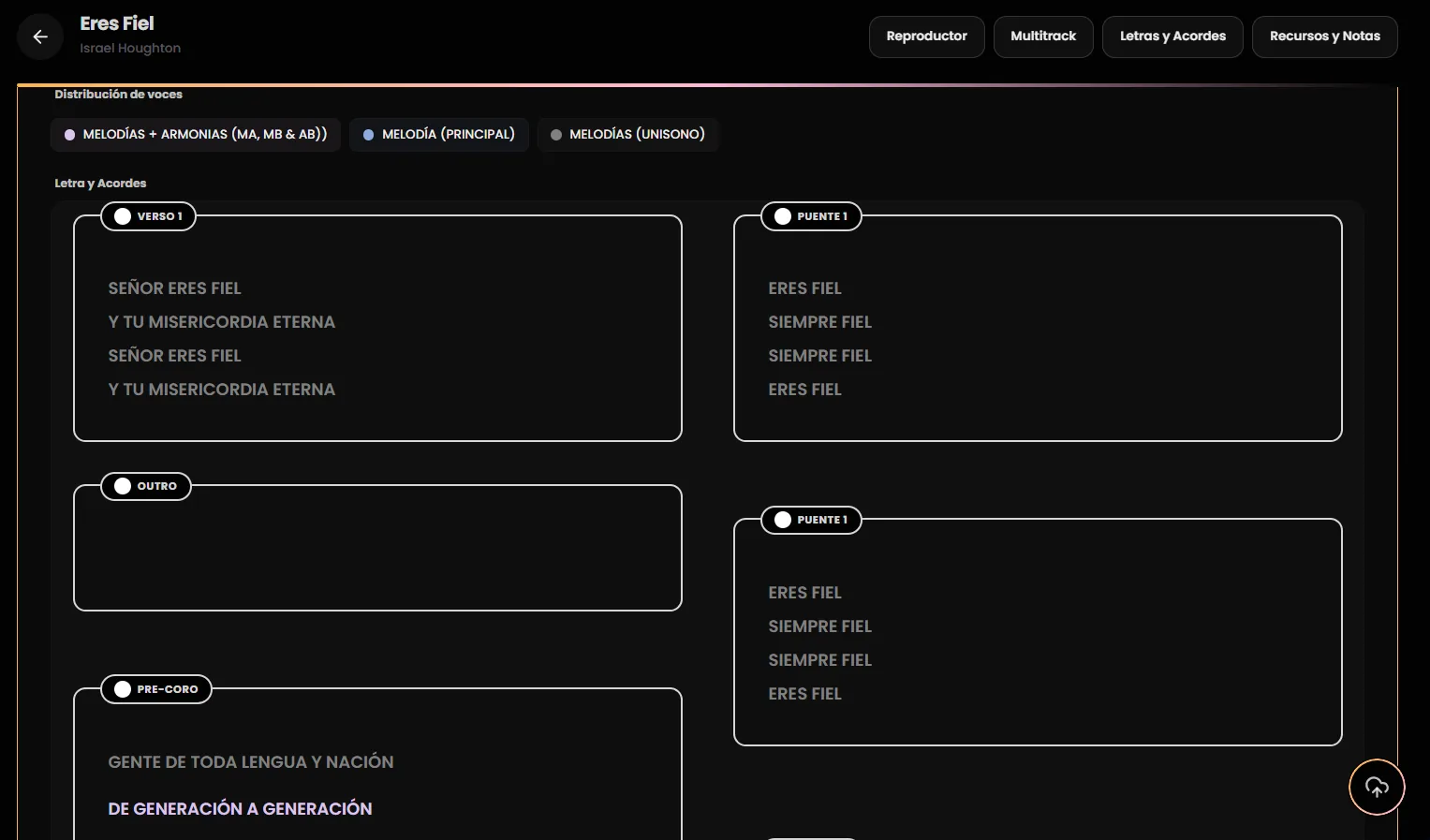Click the blue dot for Melodía (Principal)
Viewport: 1430px width, 840px height.
(x=369, y=135)
